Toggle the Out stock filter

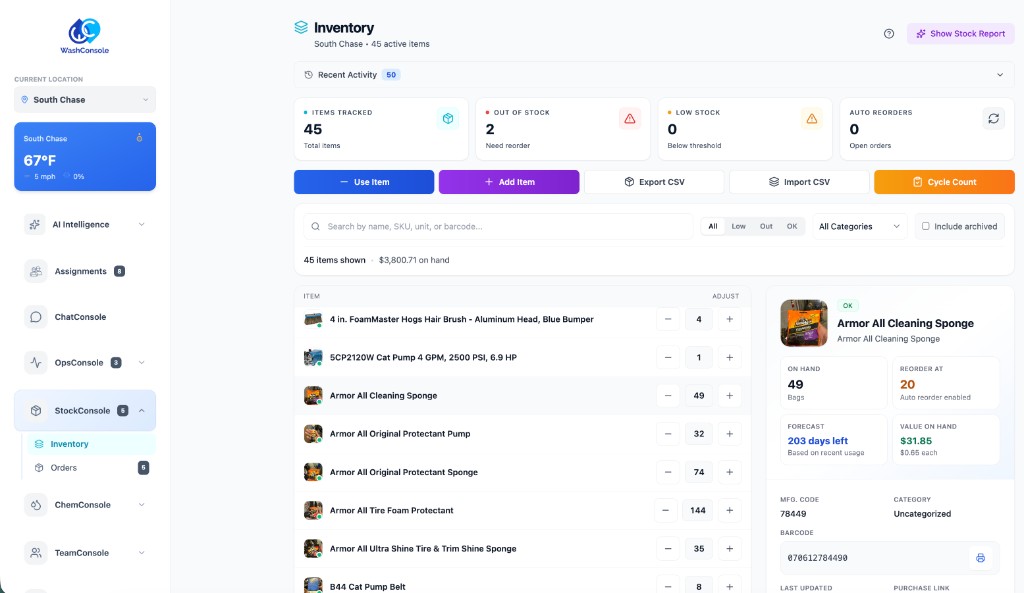pos(766,226)
